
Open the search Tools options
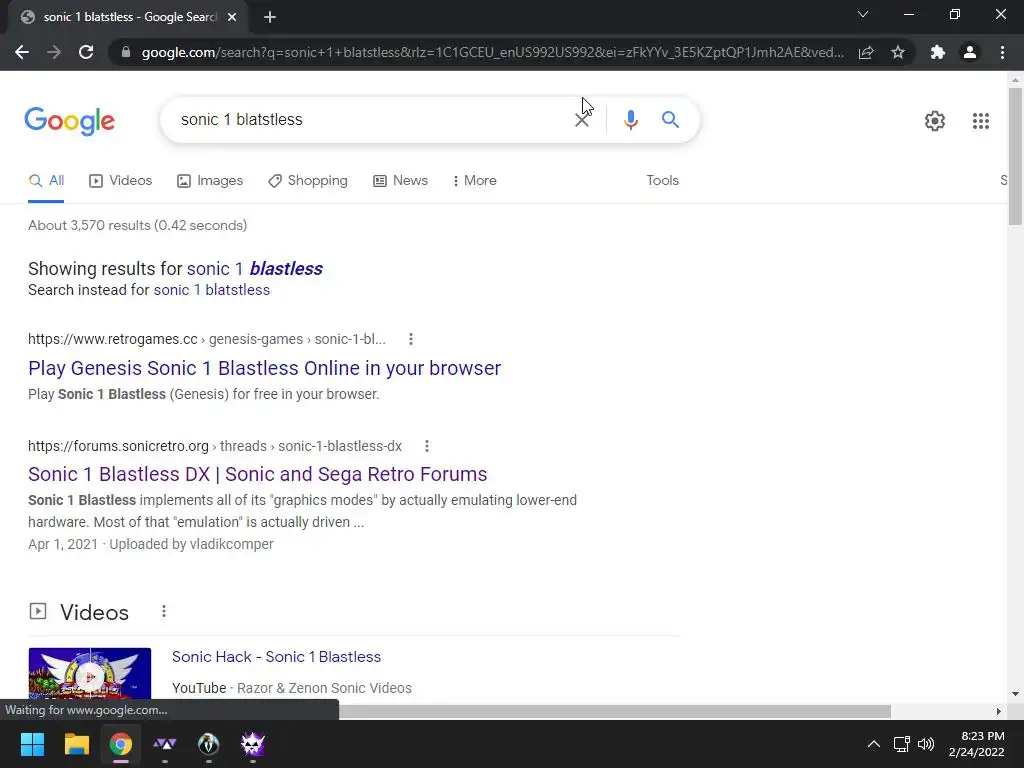pos(662,181)
